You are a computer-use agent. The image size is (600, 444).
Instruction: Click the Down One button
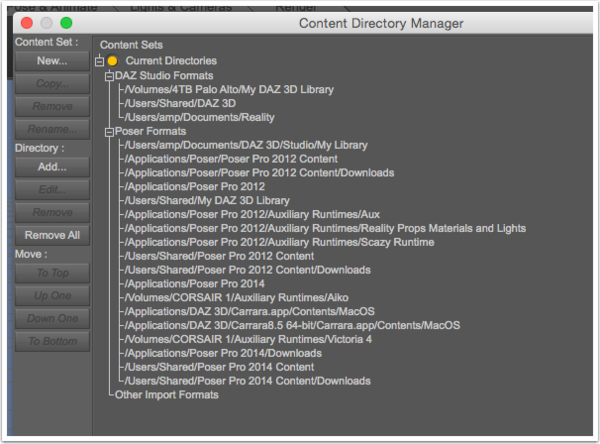[52, 318]
